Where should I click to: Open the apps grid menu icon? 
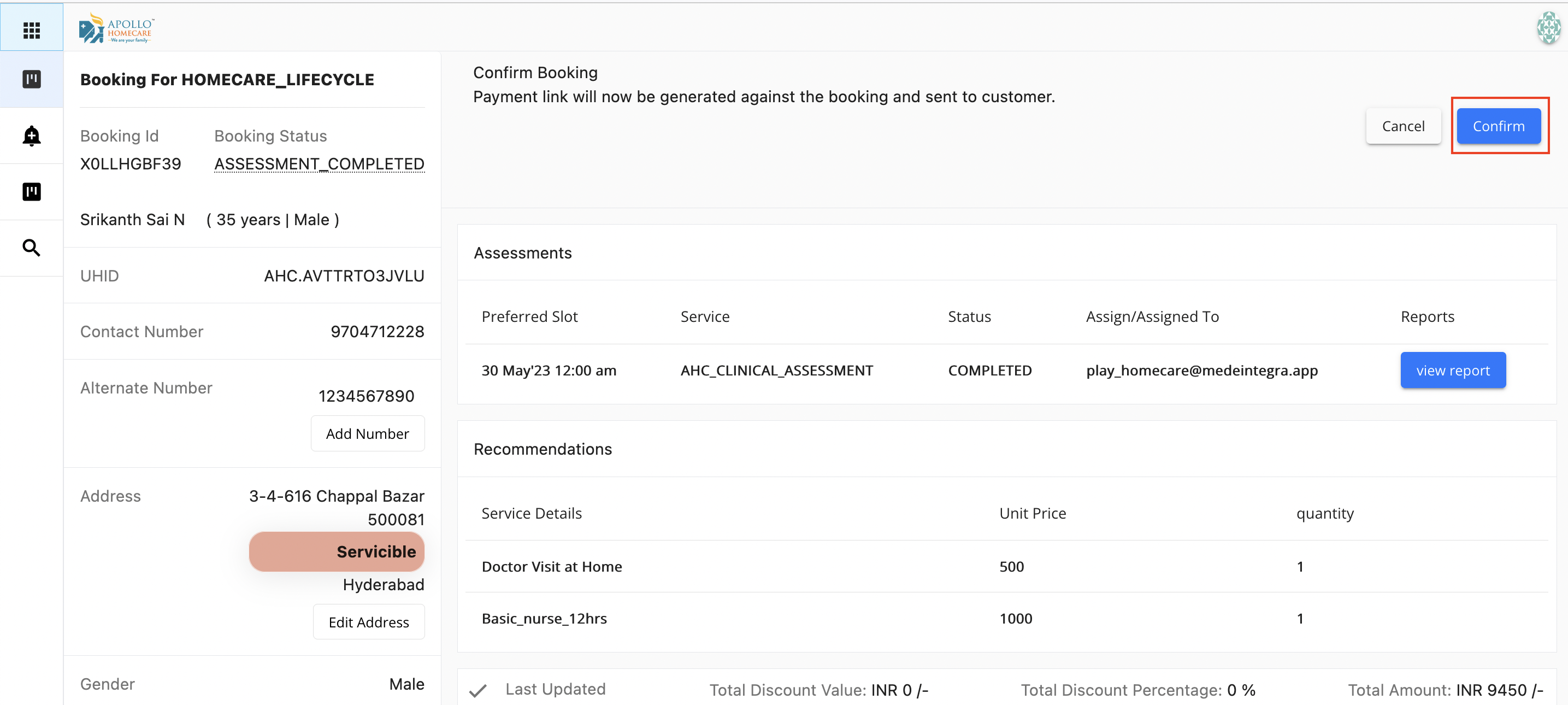(x=31, y=30)
